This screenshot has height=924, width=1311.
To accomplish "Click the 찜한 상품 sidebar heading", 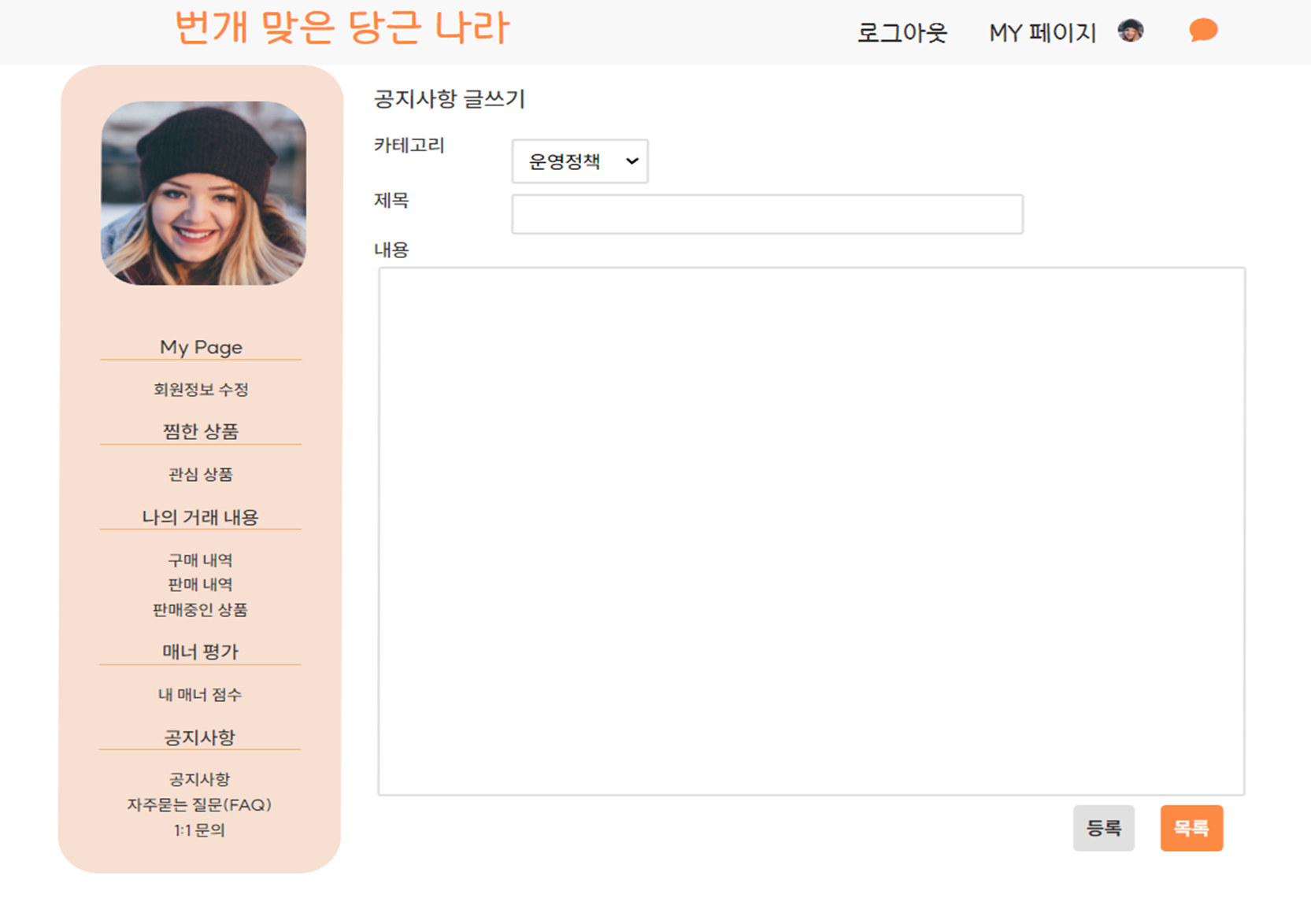I will 201,431.
